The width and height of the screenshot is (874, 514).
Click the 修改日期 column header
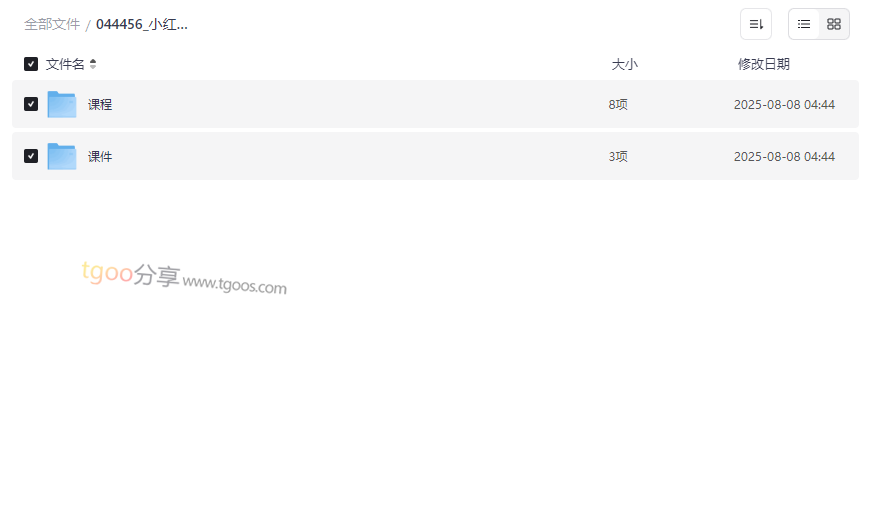[764, 64]
